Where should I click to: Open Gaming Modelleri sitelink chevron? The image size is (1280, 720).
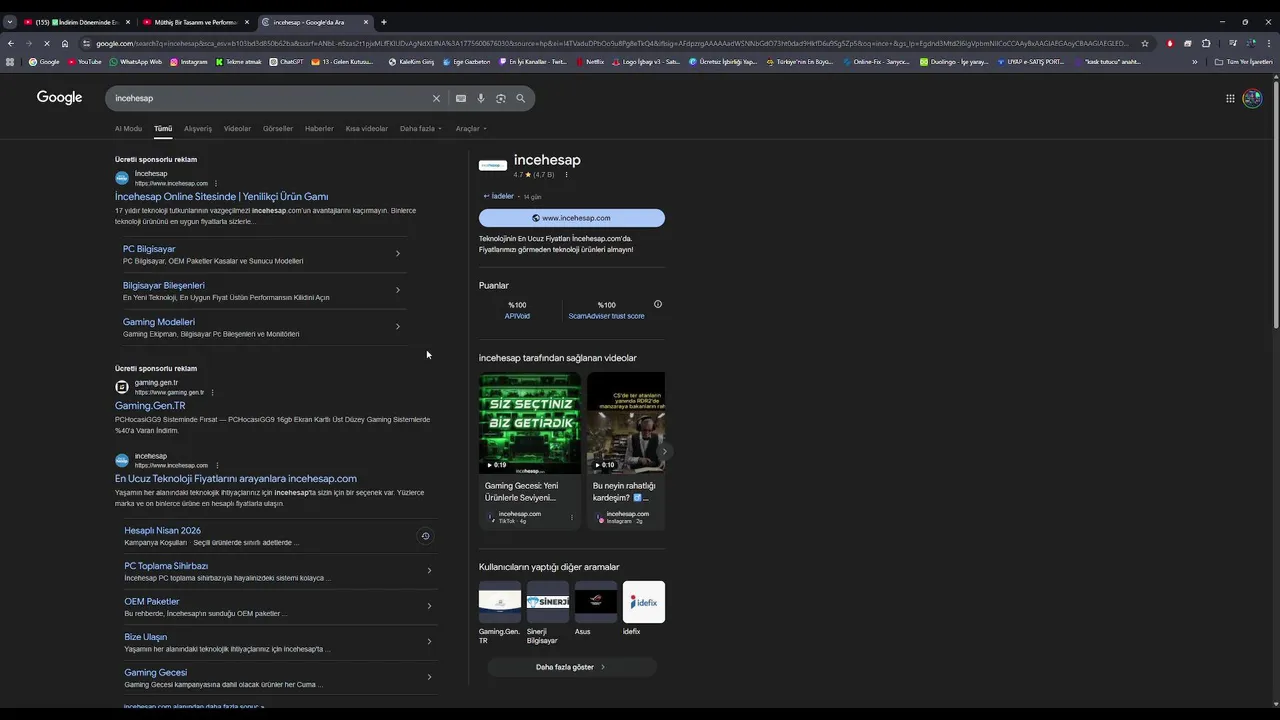click(398, 326)
